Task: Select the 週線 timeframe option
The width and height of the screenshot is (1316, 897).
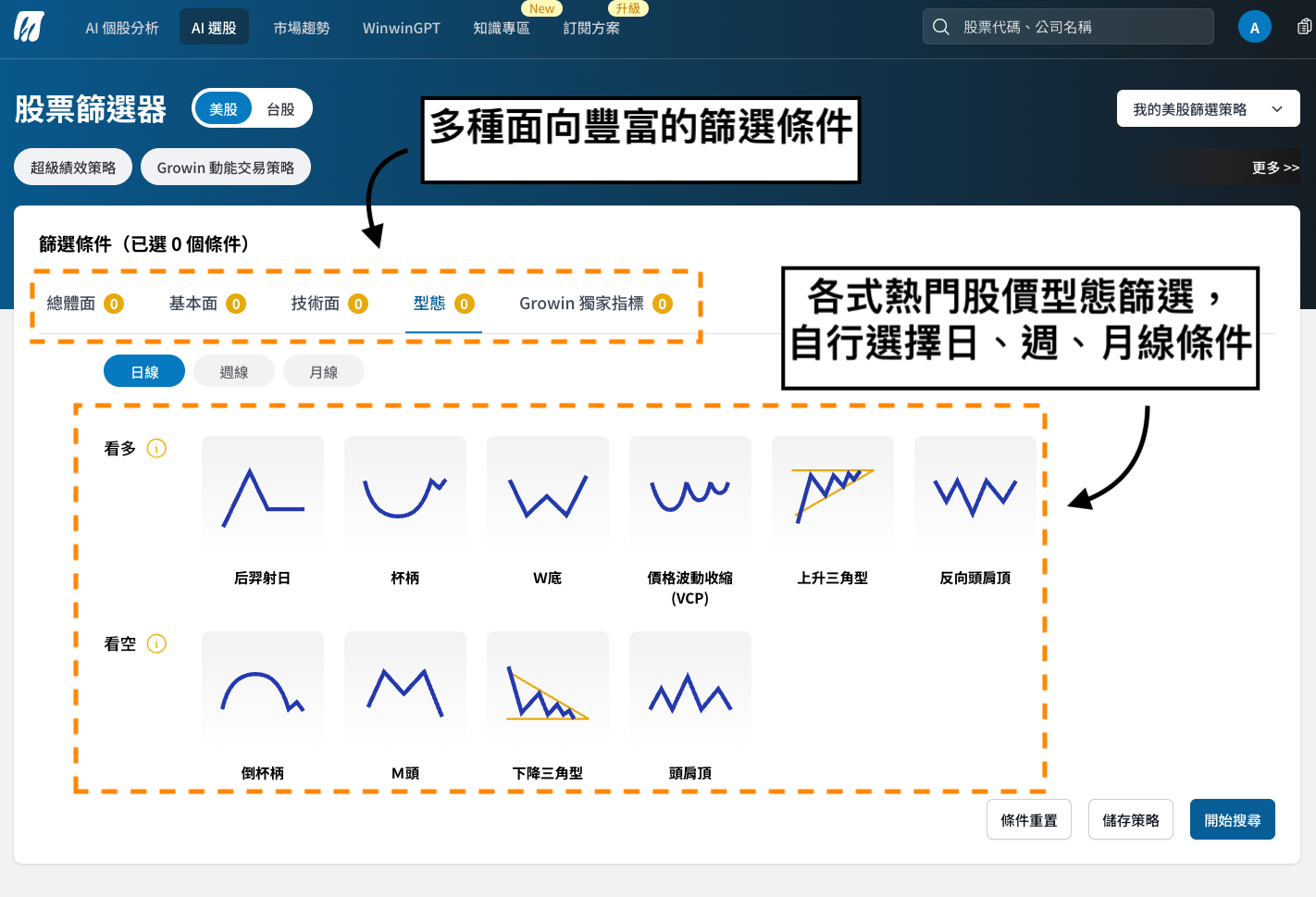Action: pyautogui.click(x=234, y=372)
